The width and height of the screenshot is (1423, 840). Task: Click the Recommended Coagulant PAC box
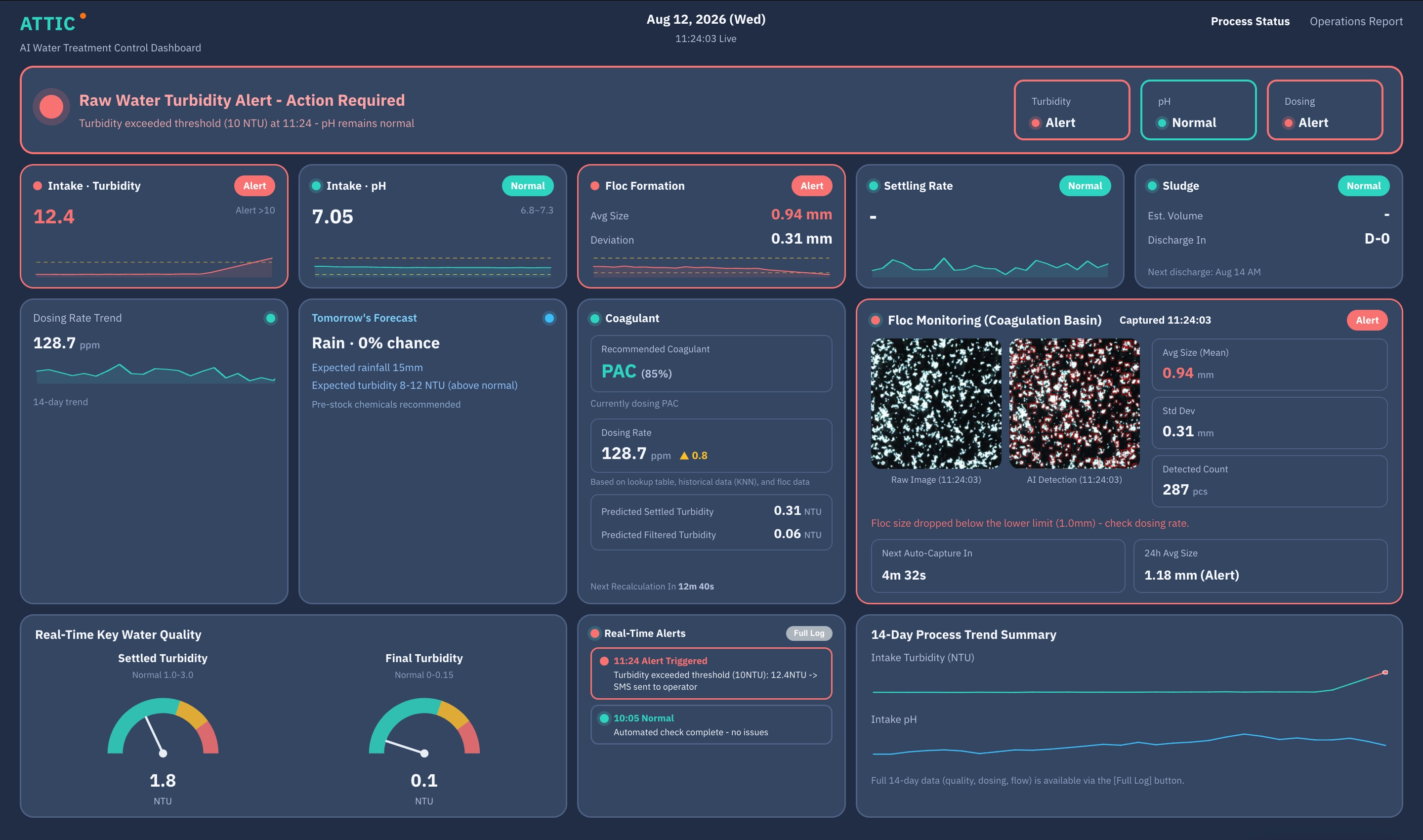pyautogui.click(x=711, y=363)
